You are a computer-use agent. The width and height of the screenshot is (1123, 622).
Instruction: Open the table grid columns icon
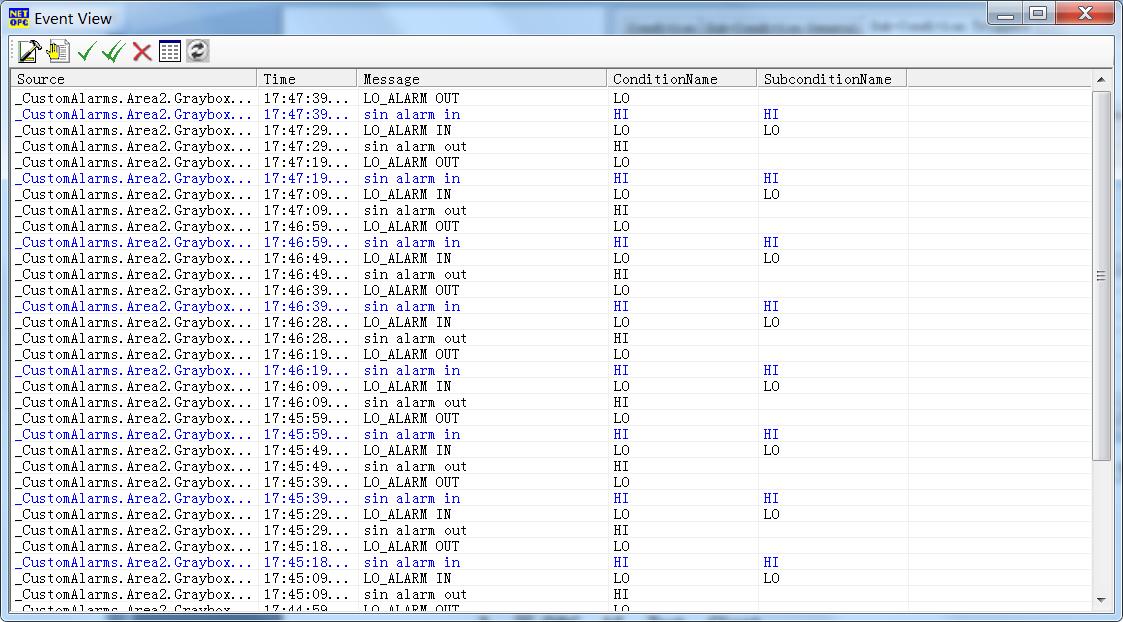coord(170,52)
